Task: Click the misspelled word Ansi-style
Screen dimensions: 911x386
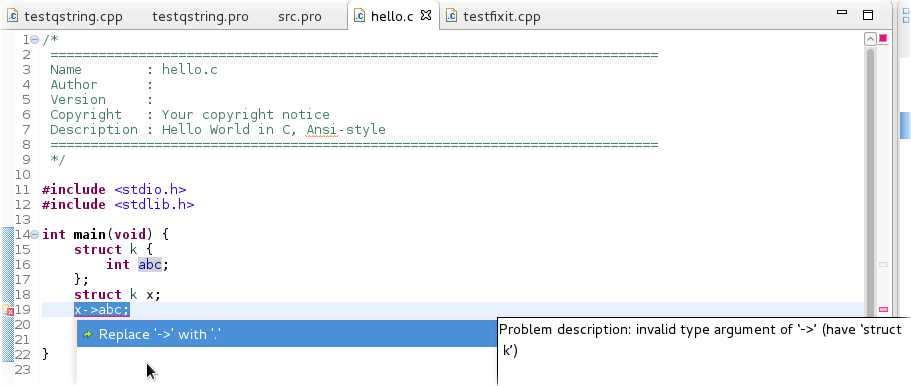Action: pos(346,130)
